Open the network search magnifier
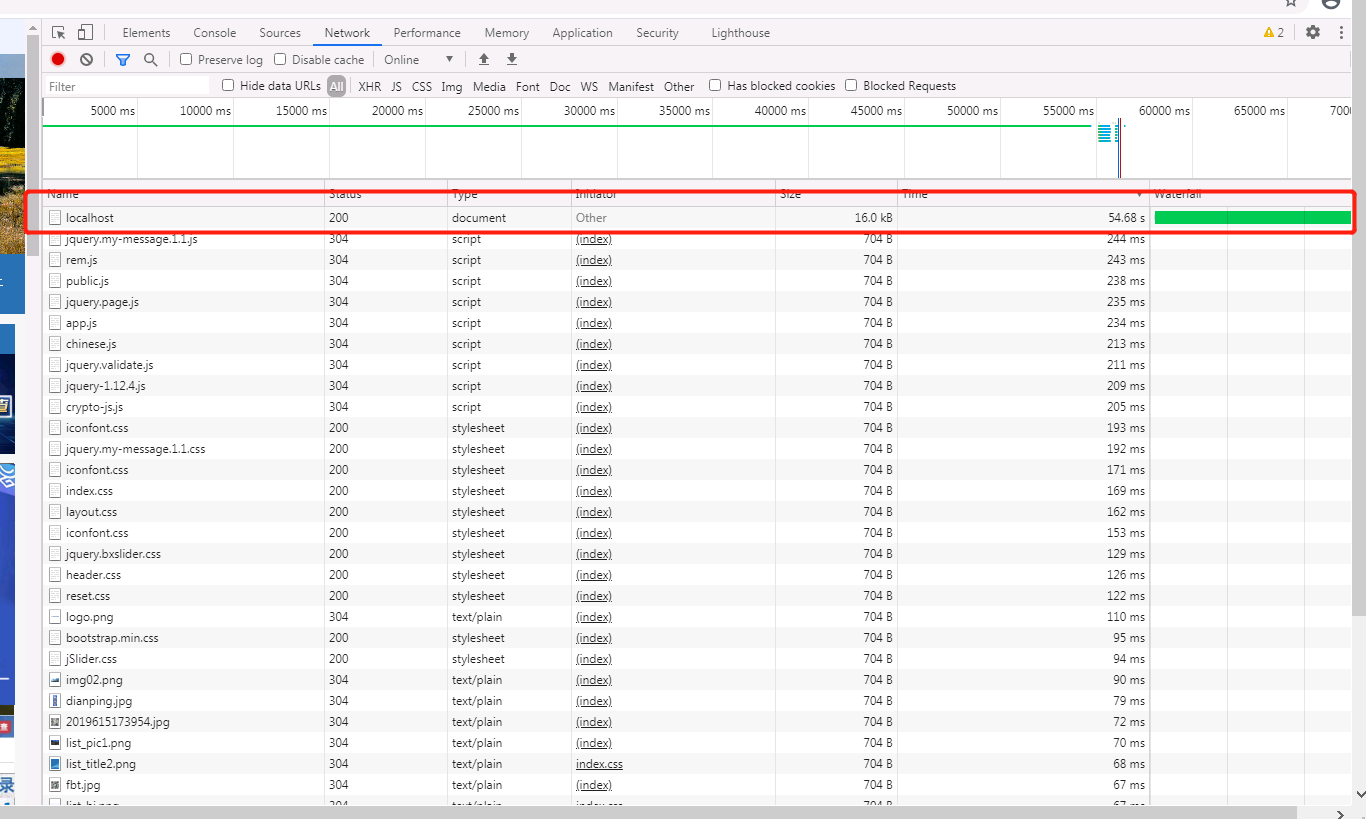This screenshot has height=819, width=1366. (151, 60)
